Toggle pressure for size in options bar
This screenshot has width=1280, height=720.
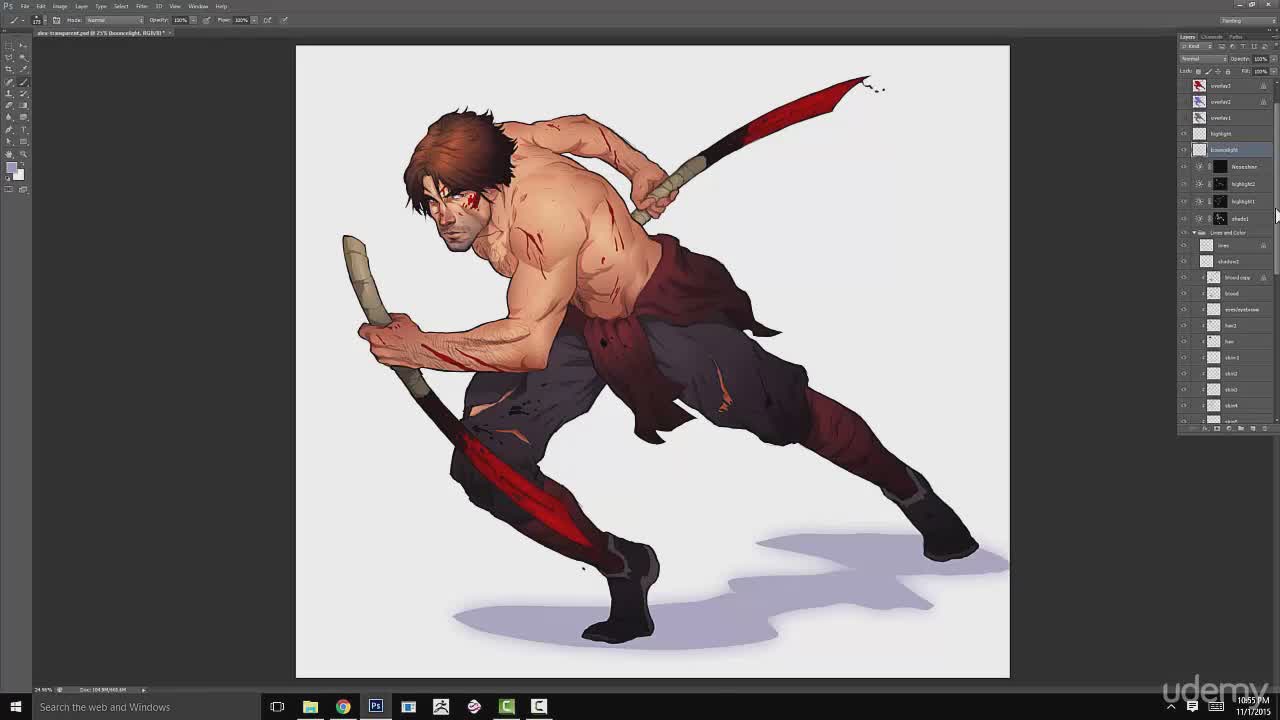click(x=284, y=20)
